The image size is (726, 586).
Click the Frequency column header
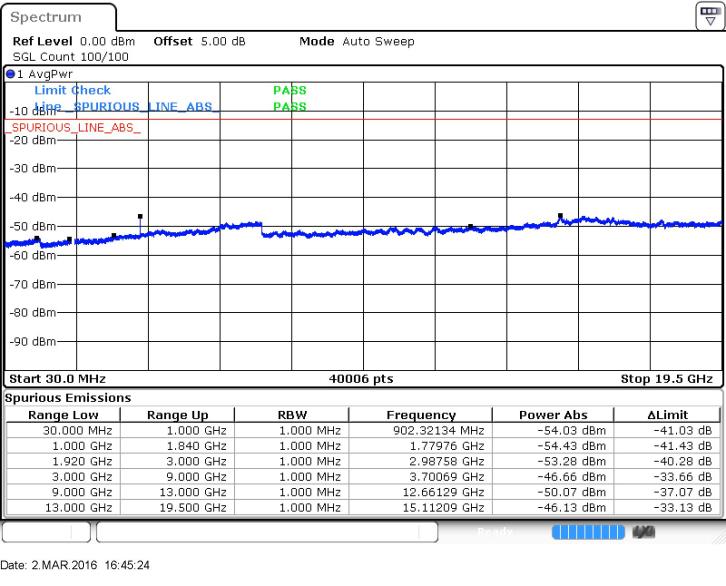pos(421,415)
